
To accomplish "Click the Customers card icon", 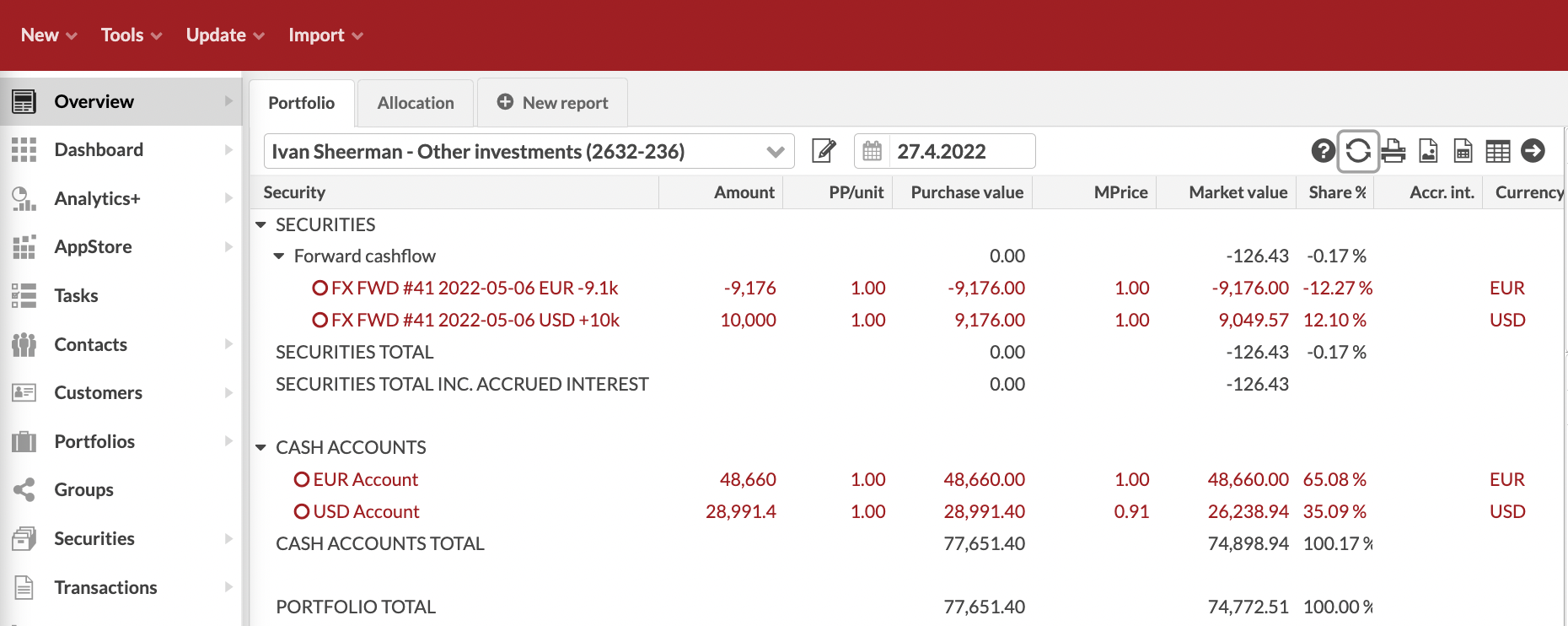I will (24, 392).
